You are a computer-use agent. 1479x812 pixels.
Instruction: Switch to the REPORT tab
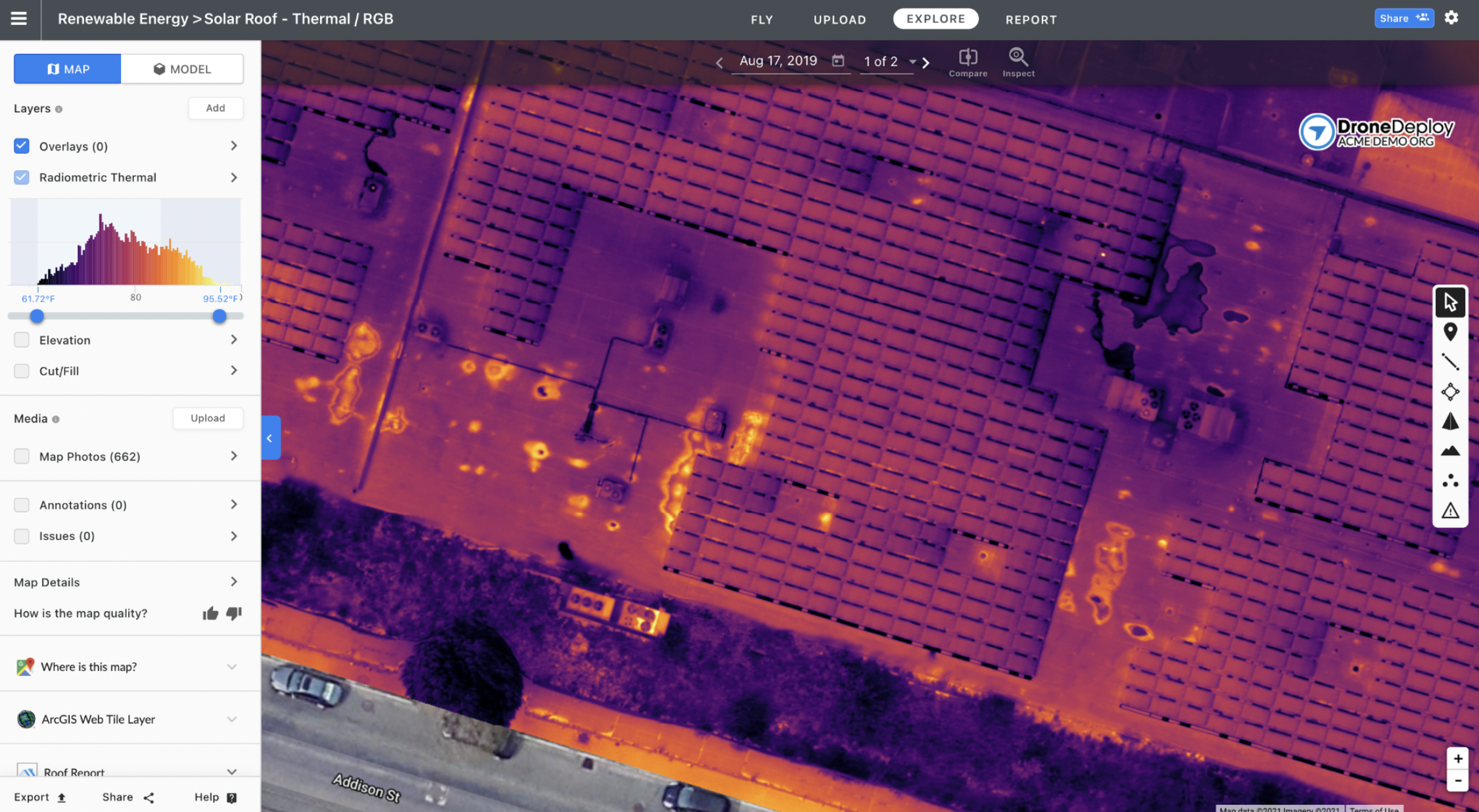tap(1031, 20)
